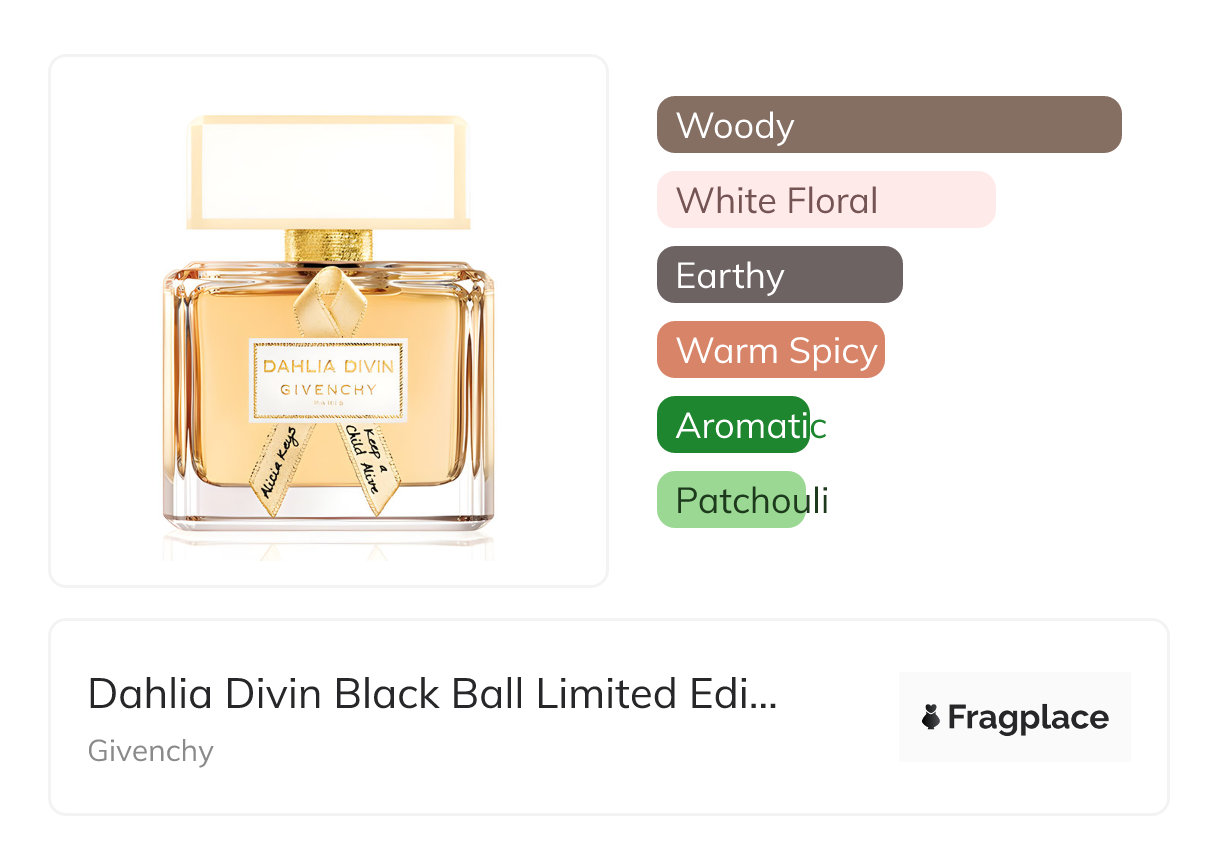Click the white cap of the perfume bottle
The height and width of the screenshot is (864, 1218).
328,170
